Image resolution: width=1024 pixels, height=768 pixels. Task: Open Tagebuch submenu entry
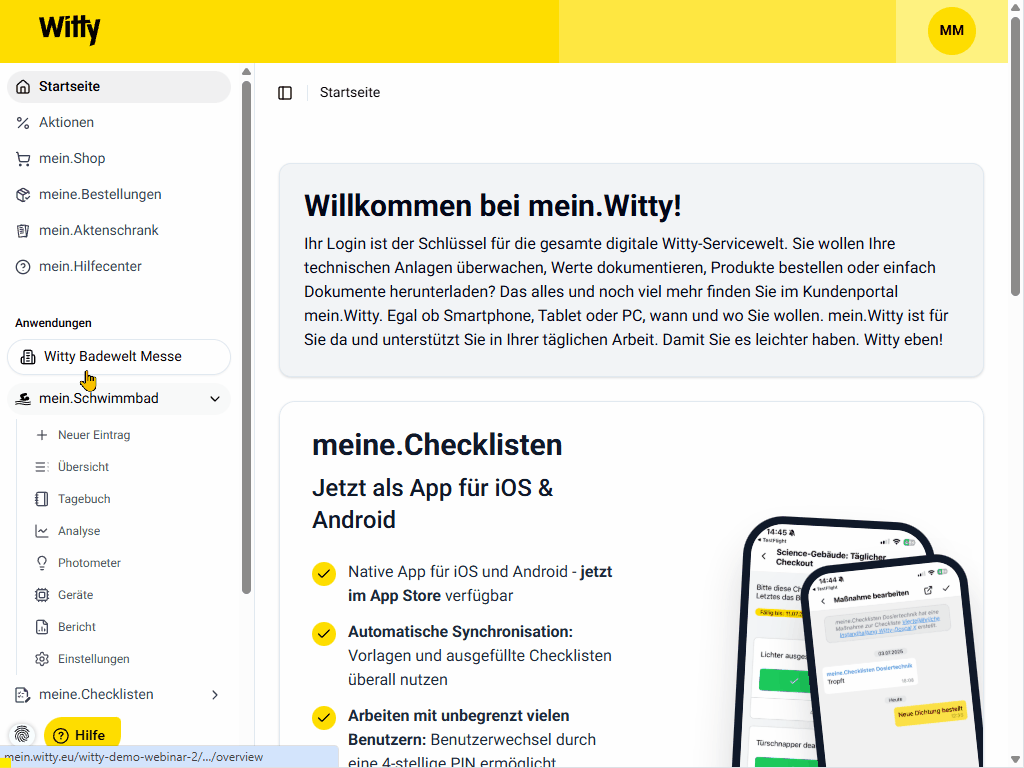pos(84,499)
